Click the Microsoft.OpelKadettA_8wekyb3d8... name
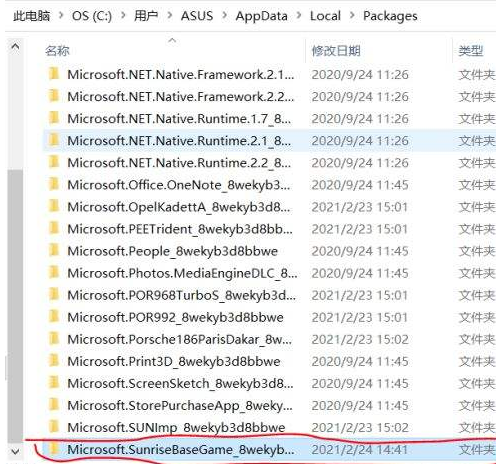 pos(179,207)
